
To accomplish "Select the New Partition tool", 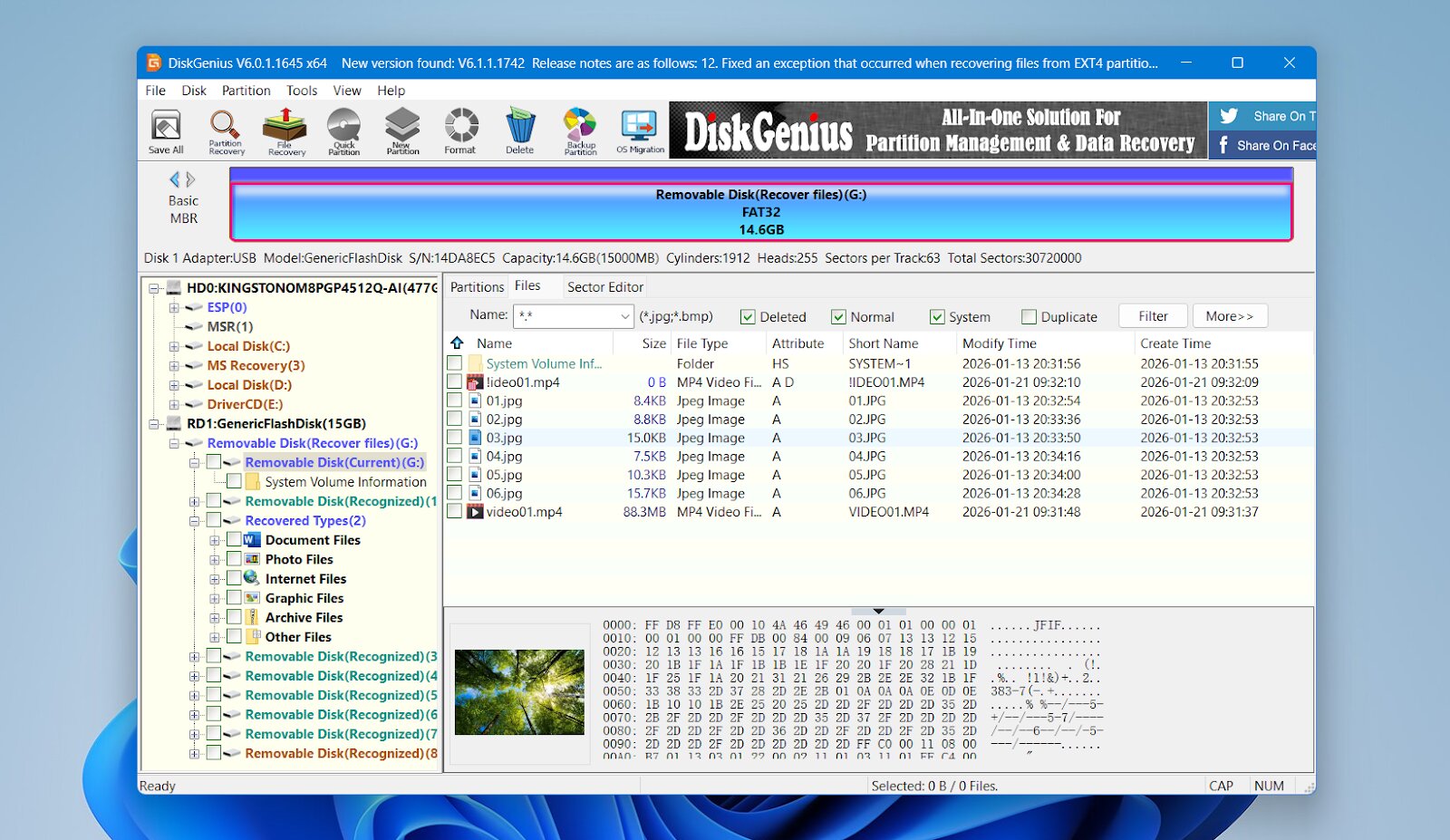I will click(x=401, y=130).
